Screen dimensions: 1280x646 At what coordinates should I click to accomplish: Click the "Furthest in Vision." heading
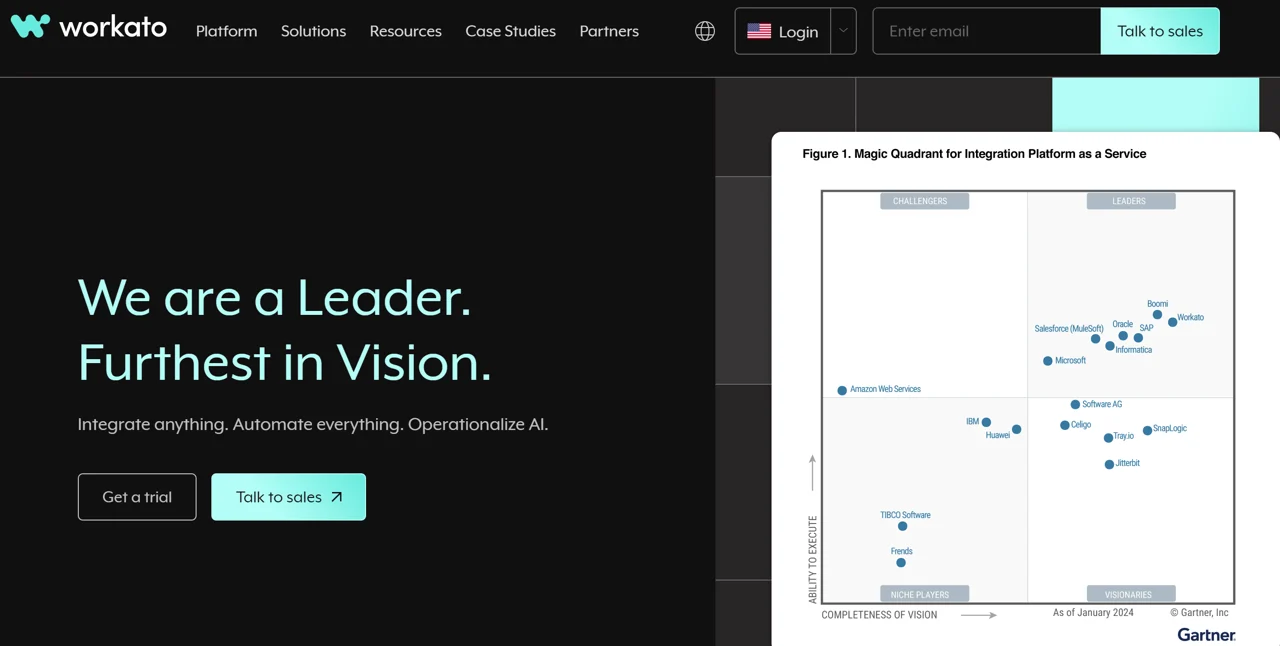pyautogui.click(x=285, y=362)
